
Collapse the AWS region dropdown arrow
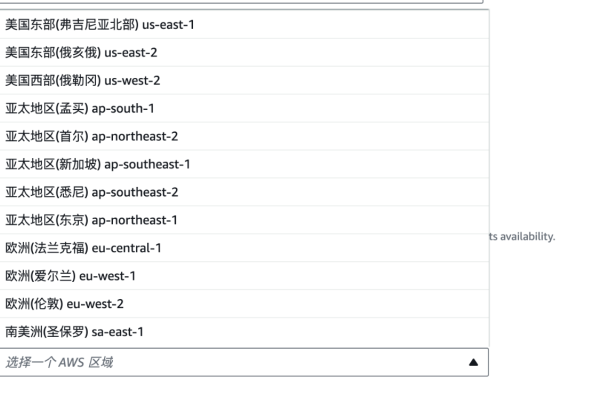473,362
